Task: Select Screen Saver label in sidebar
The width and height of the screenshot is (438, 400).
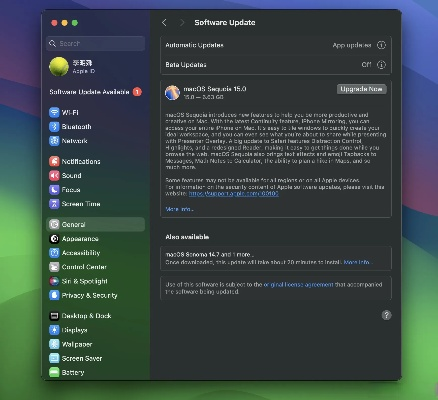Action: coord(82,358)
